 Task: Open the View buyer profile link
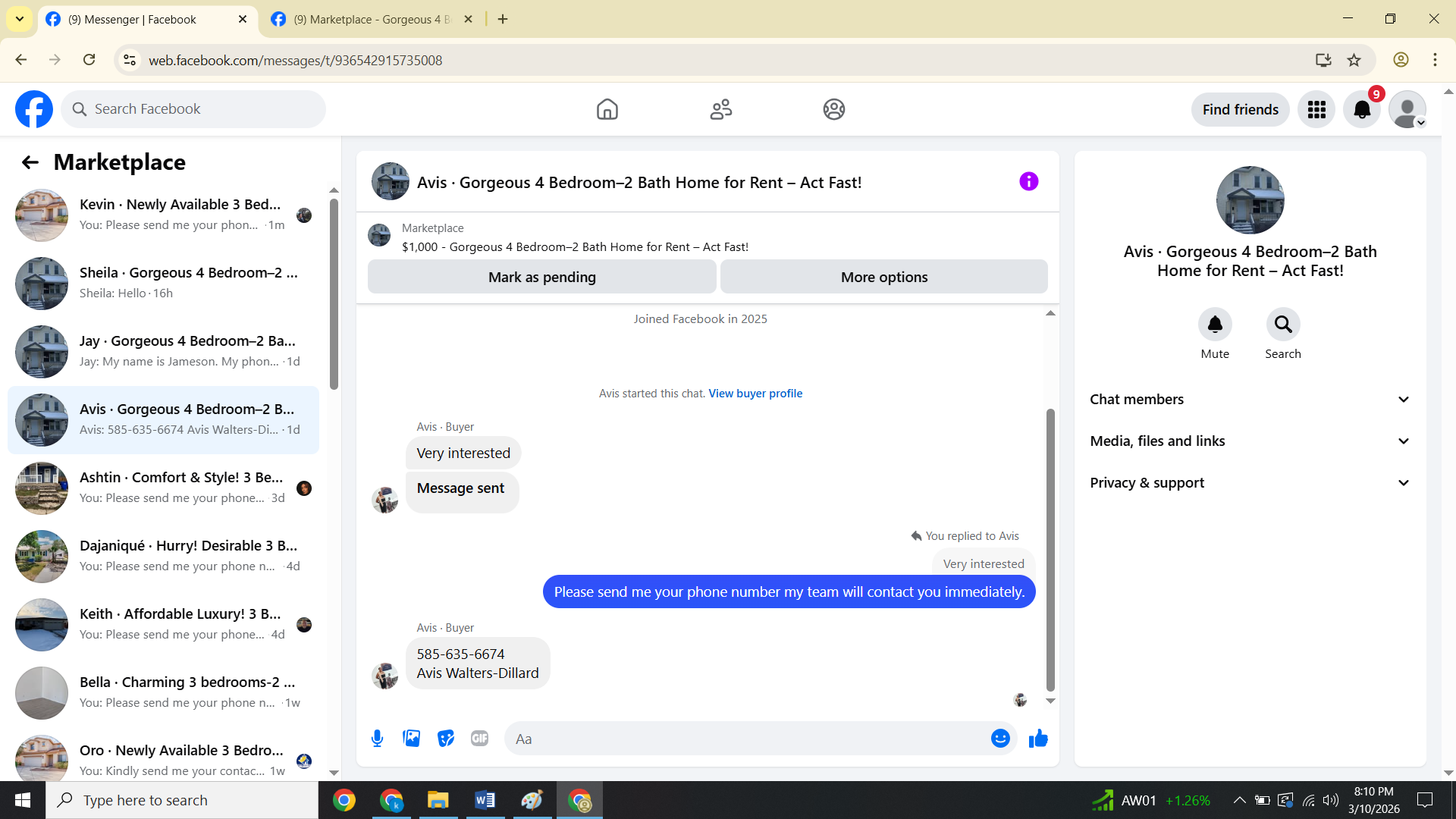[x=755, y=394]
